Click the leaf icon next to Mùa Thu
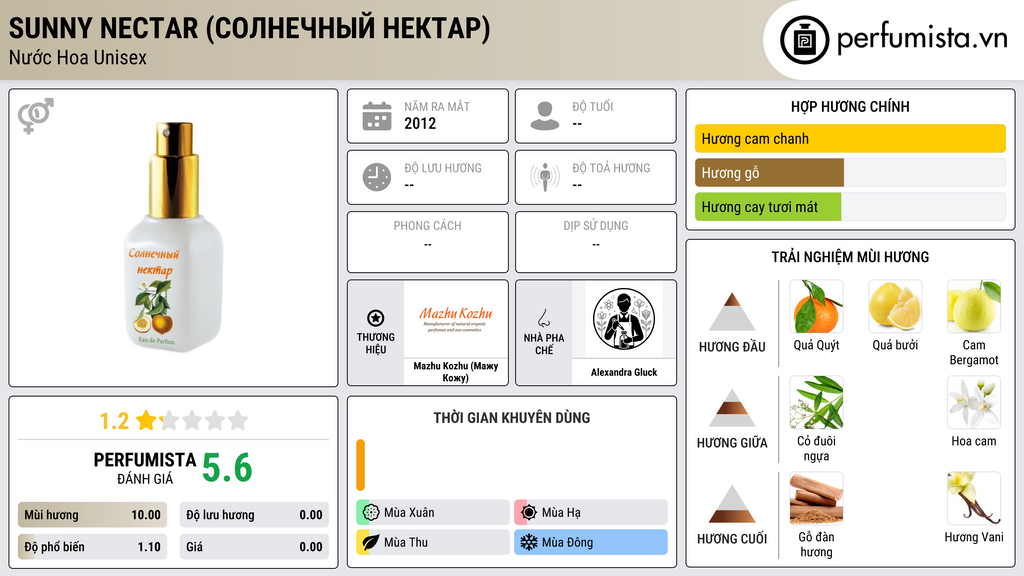Image resolution: width=1024 pixels, height=576 pixels. tap(371, 542)
